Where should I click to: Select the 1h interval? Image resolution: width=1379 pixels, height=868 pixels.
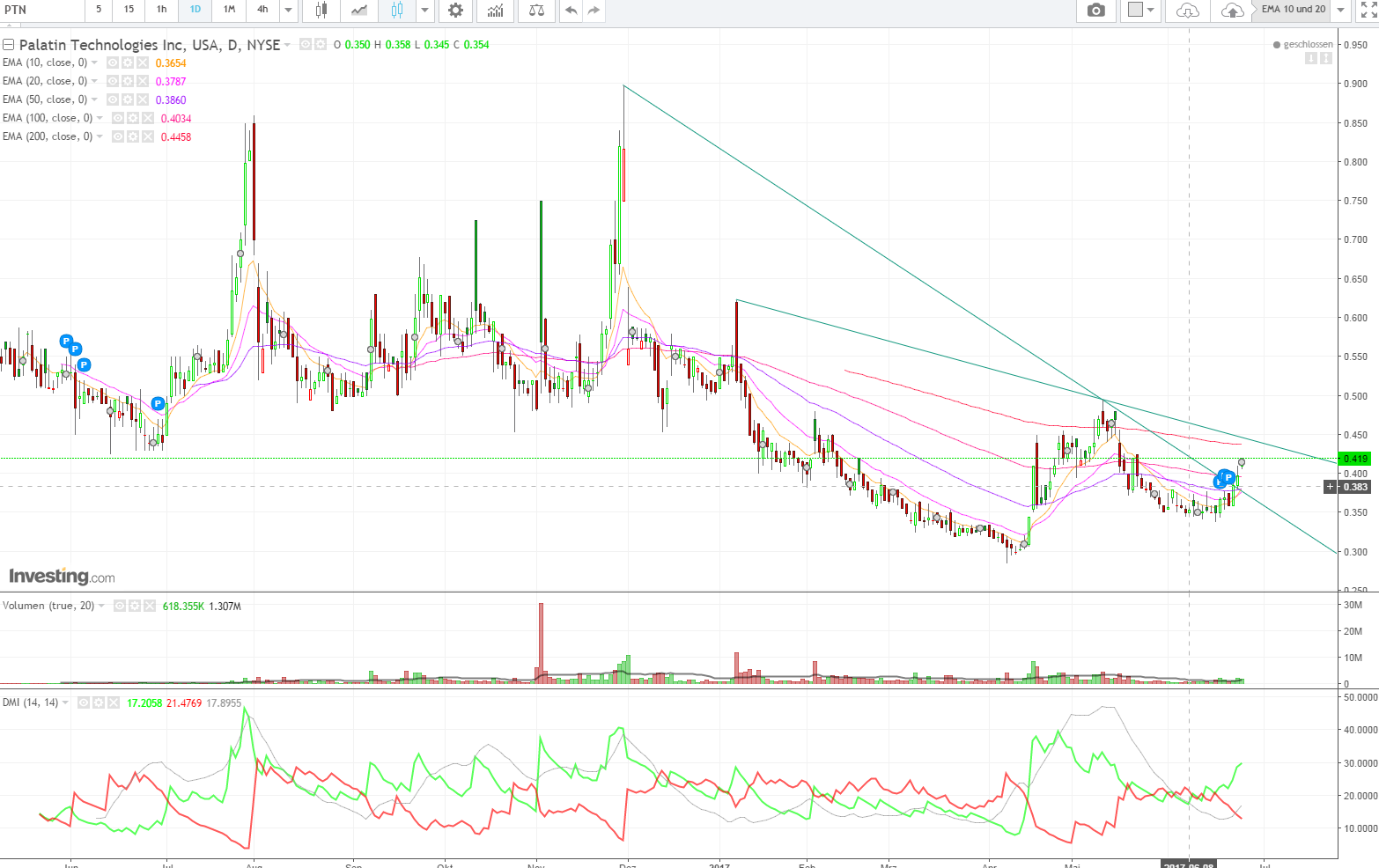click(162, 10)
